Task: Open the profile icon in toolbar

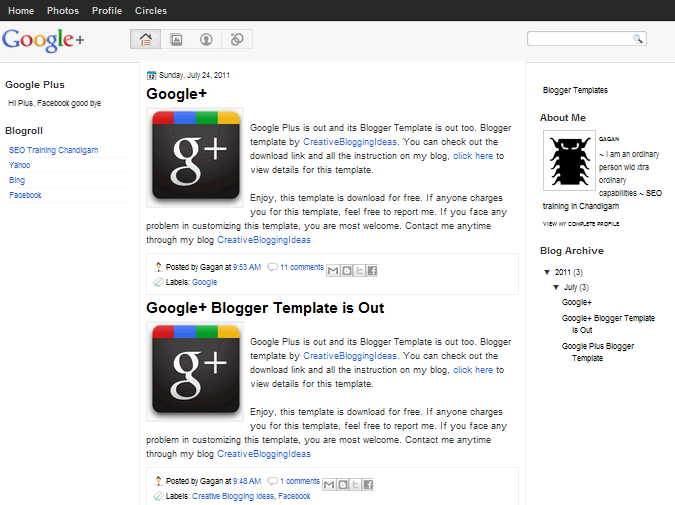Action: click(206, 39)
